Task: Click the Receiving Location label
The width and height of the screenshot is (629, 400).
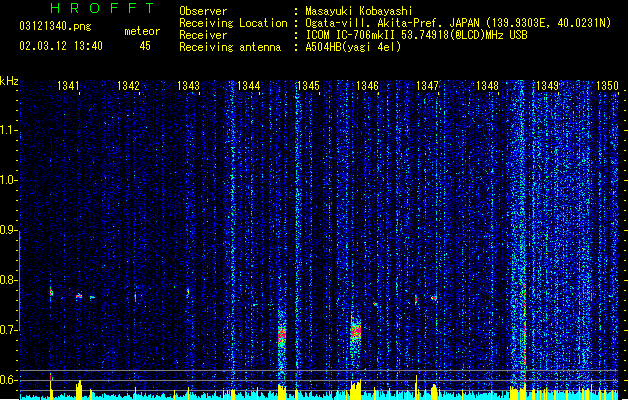Action: pyautogui.click(x=233, y=23)
